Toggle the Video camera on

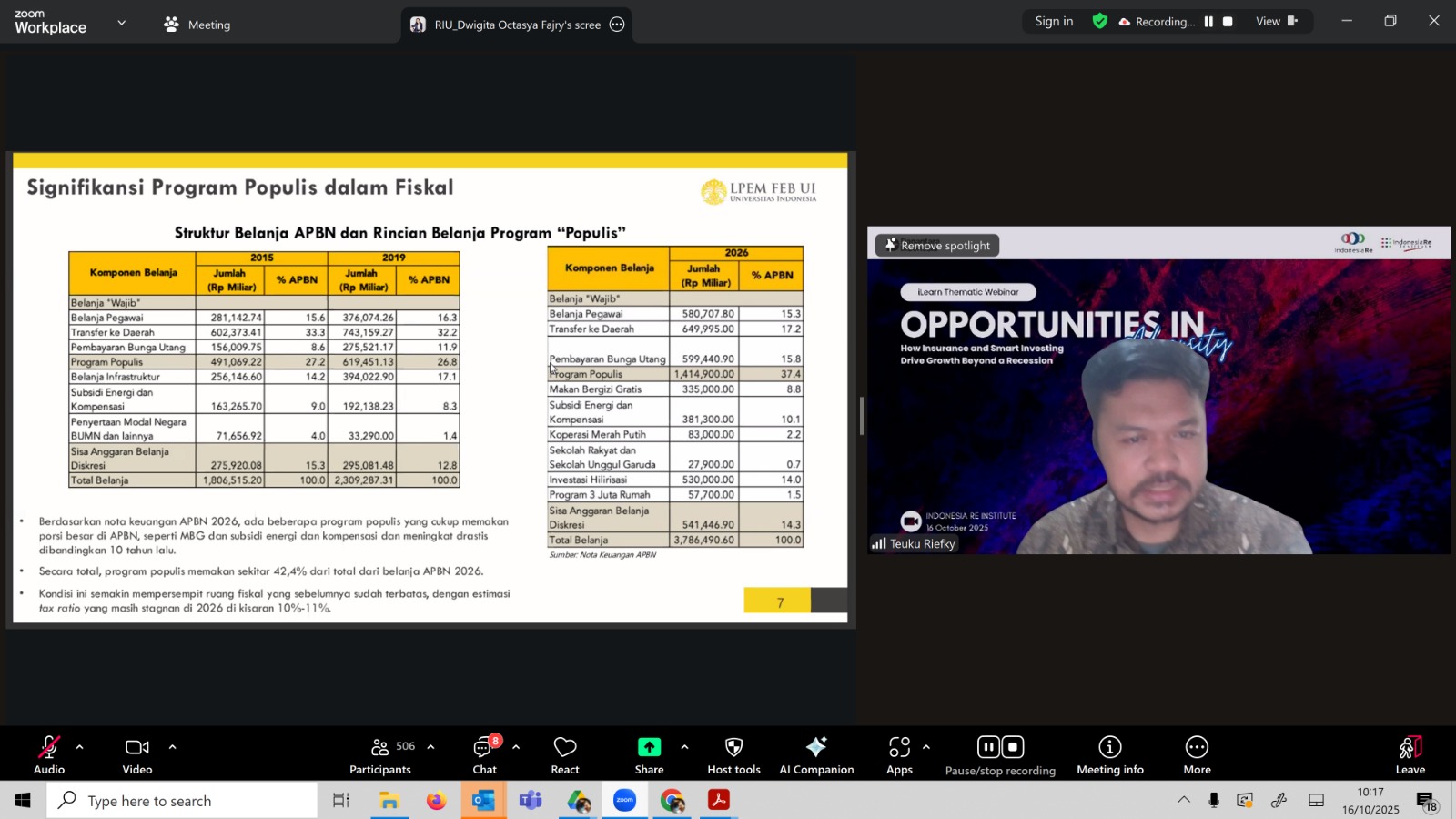click(137, 755)
